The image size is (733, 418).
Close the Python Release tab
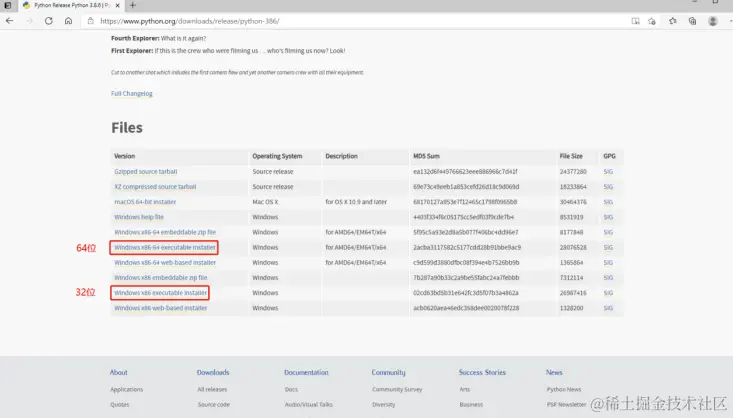click(117, 6)
